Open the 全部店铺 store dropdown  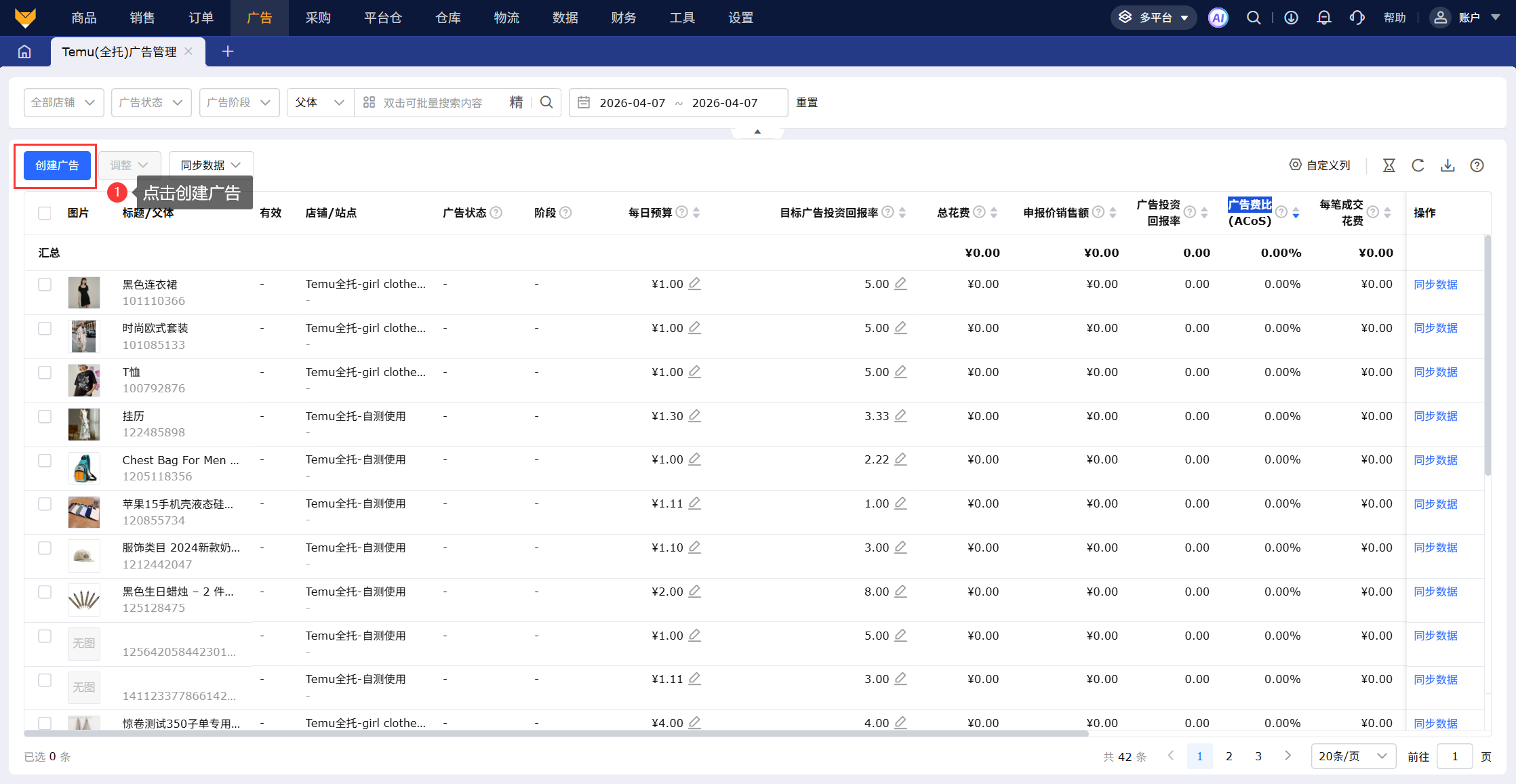point(64,102)
